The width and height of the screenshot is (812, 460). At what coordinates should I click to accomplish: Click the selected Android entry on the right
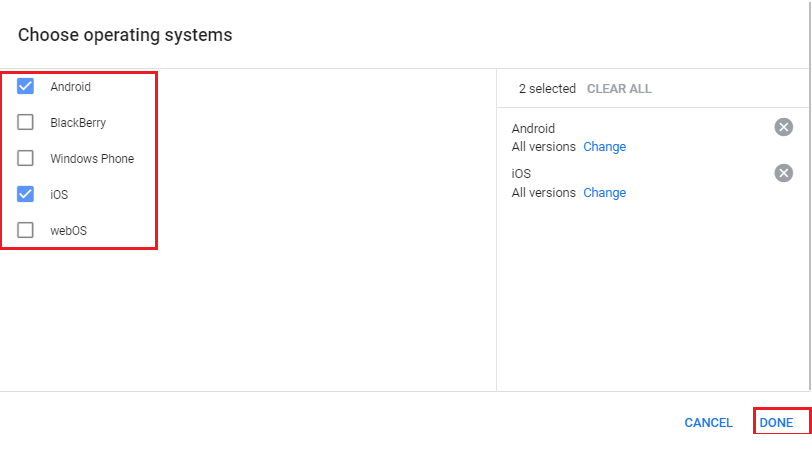coord(533,128)
